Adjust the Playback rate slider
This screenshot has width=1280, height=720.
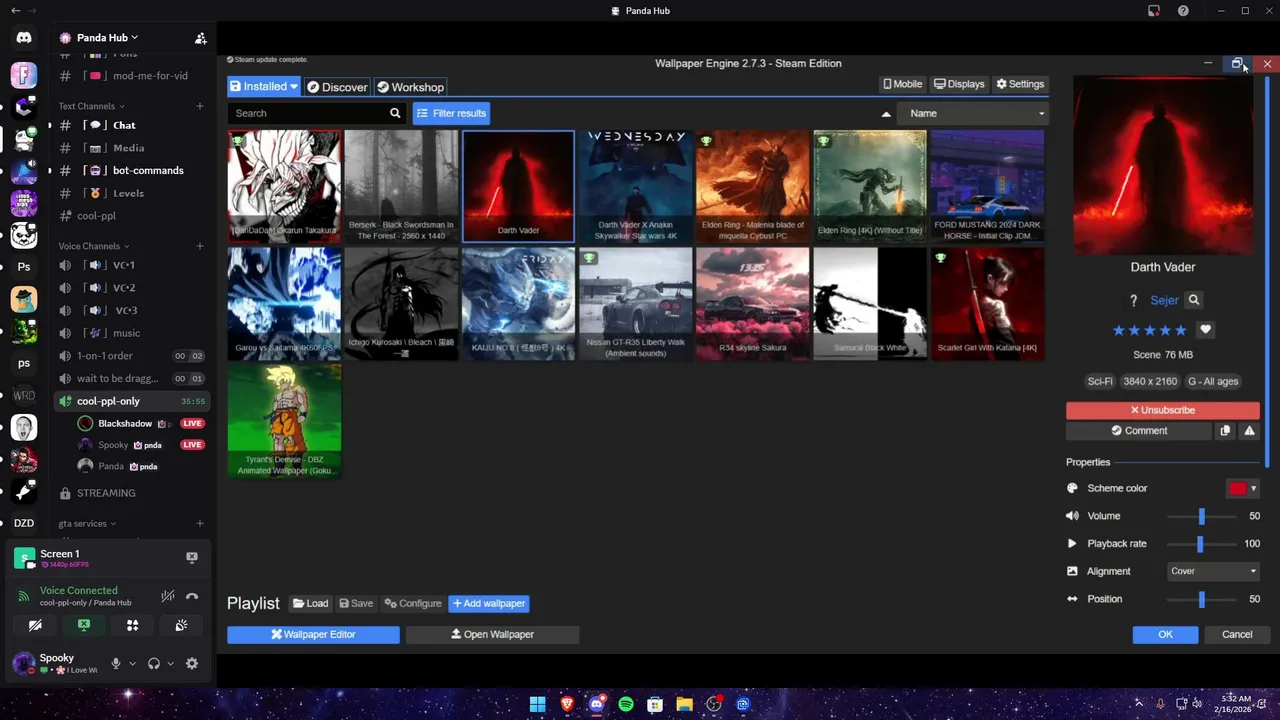coord(1200,544)
